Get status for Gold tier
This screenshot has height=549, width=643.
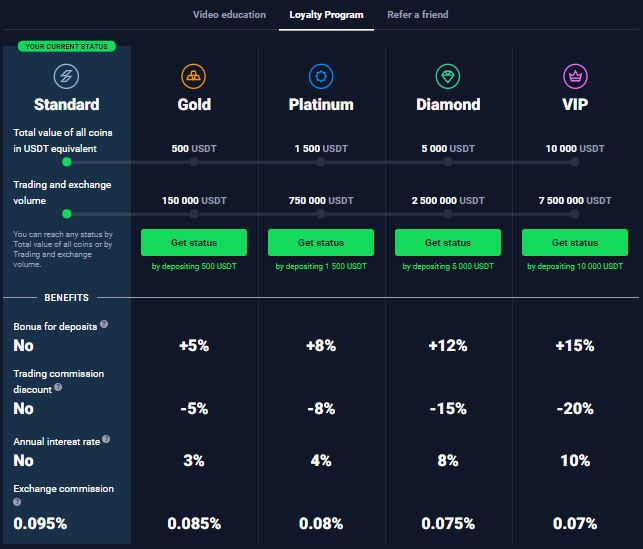pos(194,242)
